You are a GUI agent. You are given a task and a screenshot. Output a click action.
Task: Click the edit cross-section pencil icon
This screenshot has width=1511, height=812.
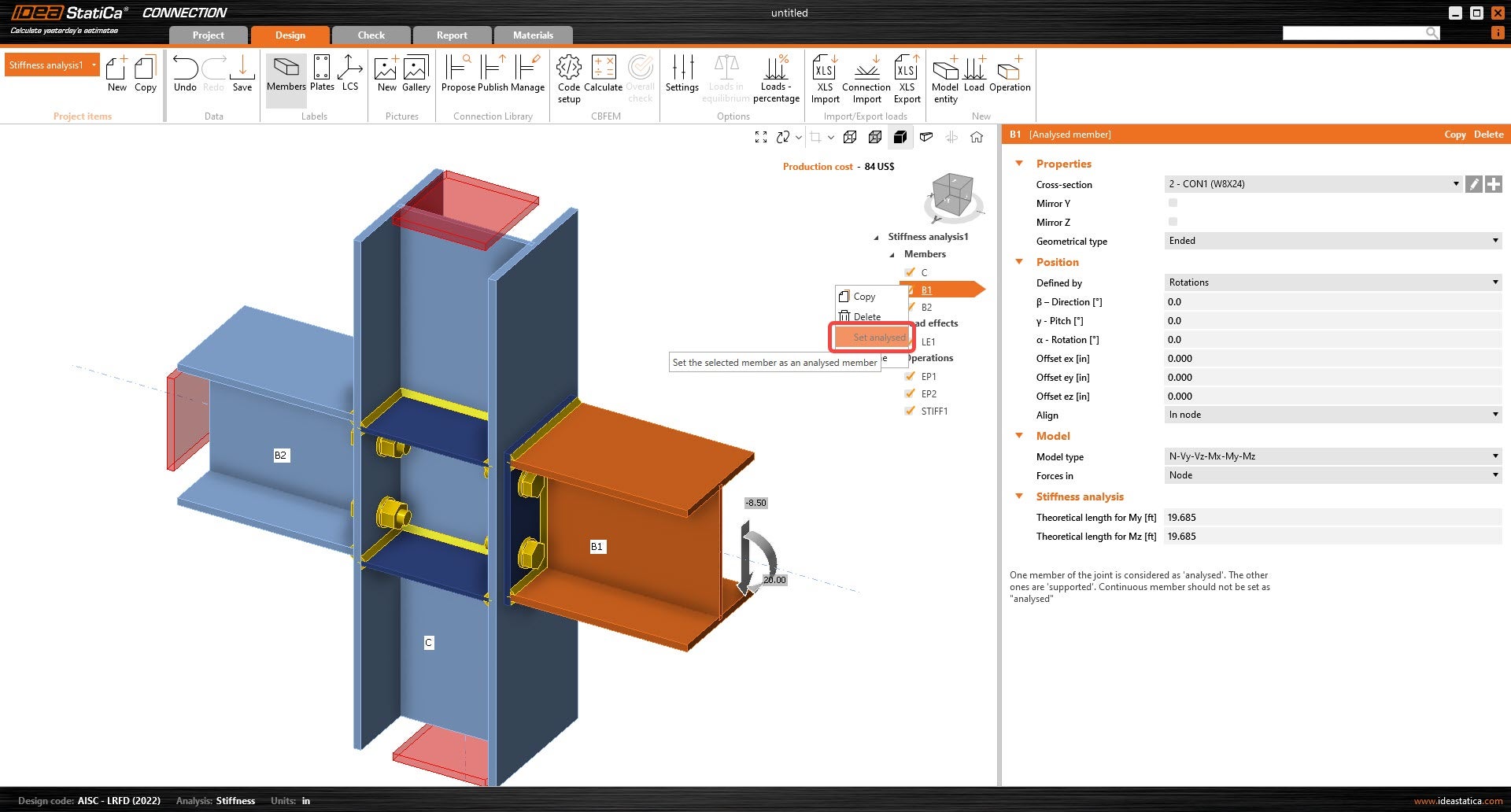(1474, 184)
